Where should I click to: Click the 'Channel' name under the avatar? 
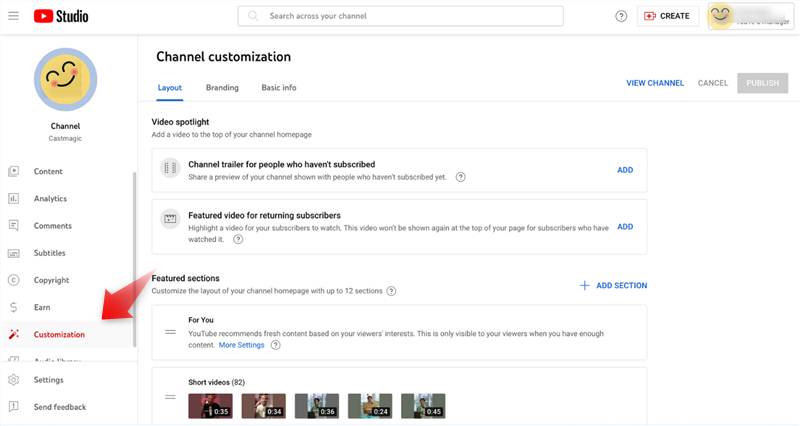coord(65,126)
